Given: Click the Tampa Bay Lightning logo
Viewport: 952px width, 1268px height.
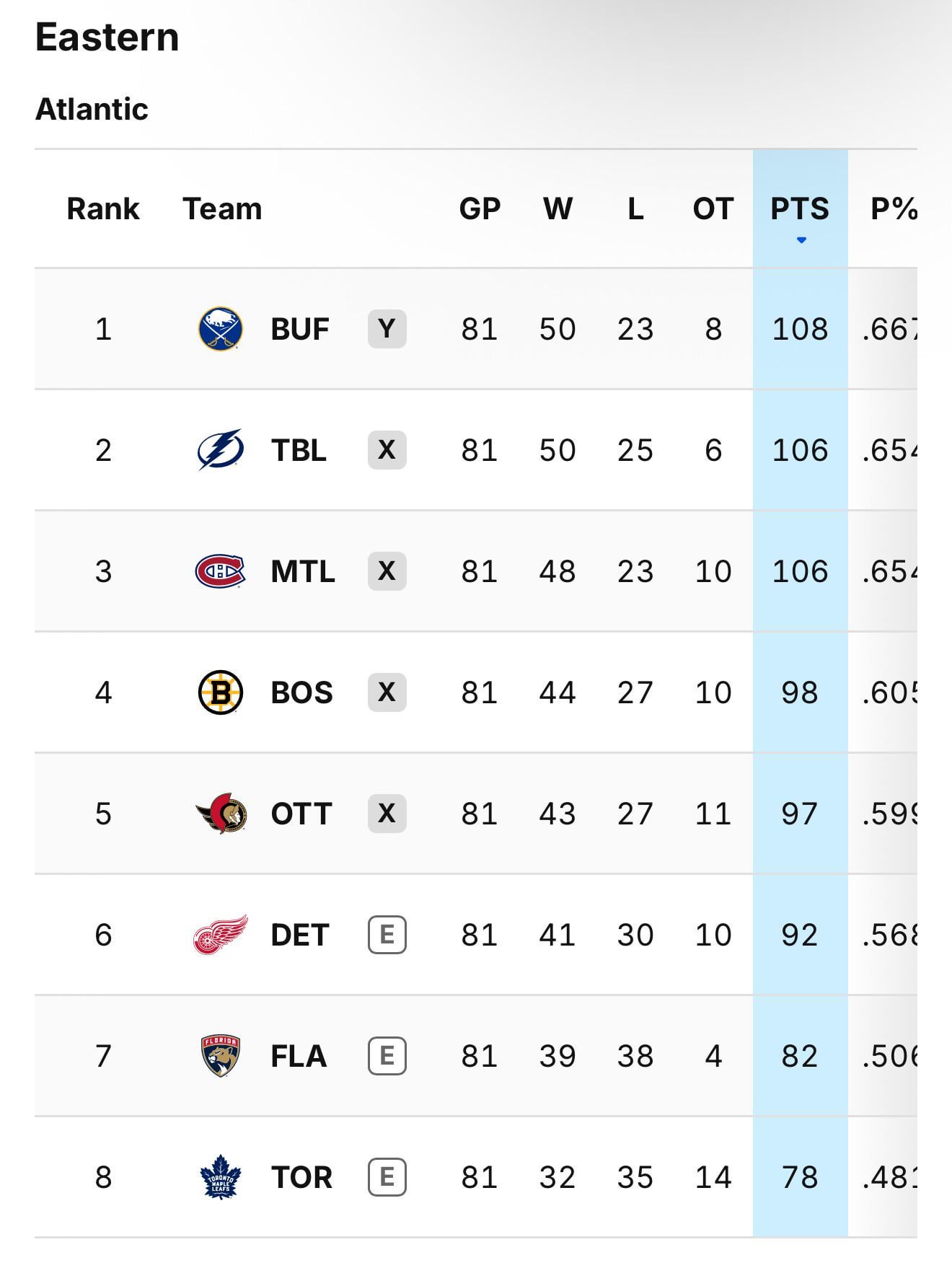Looking at the screenshot, I should 221,450.
